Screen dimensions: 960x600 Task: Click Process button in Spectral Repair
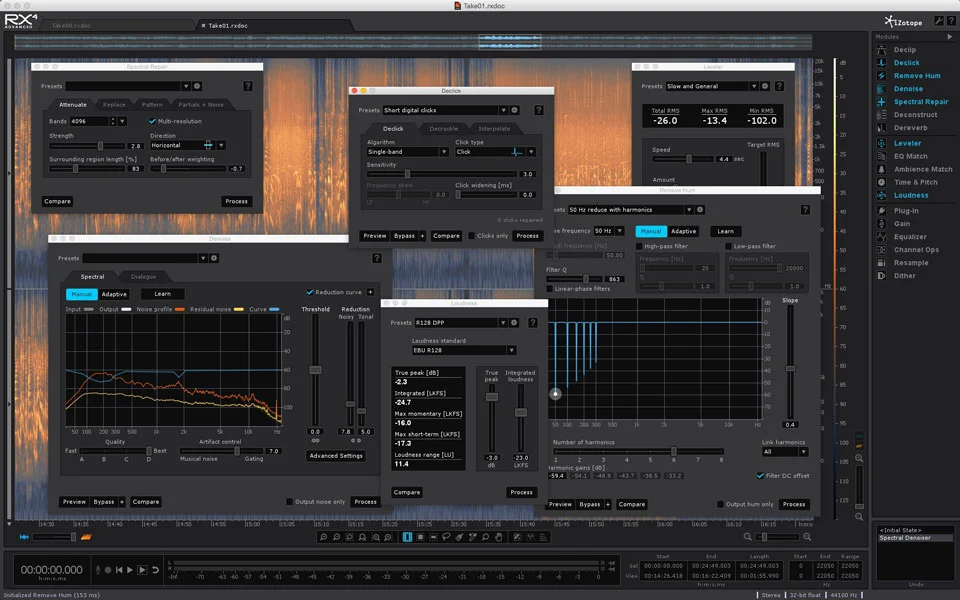(x=236, y=201)
